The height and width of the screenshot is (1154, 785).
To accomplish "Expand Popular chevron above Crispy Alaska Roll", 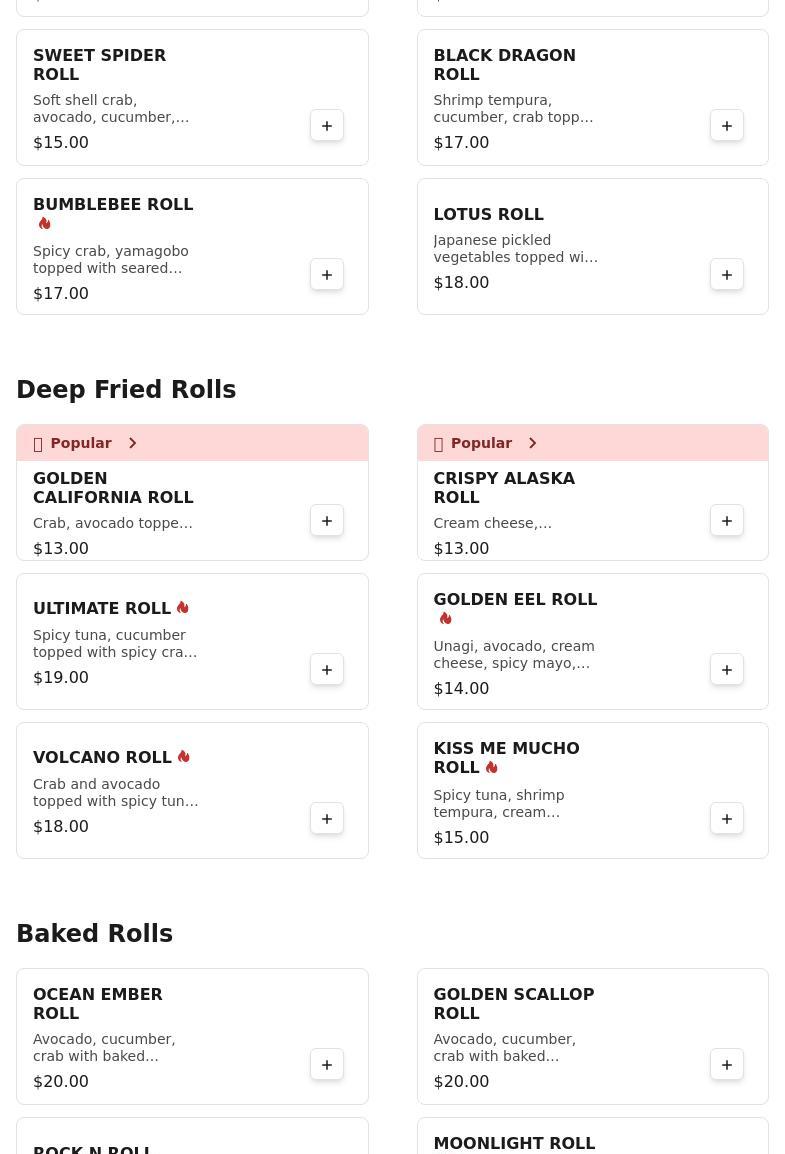I will tap(533, 443).
